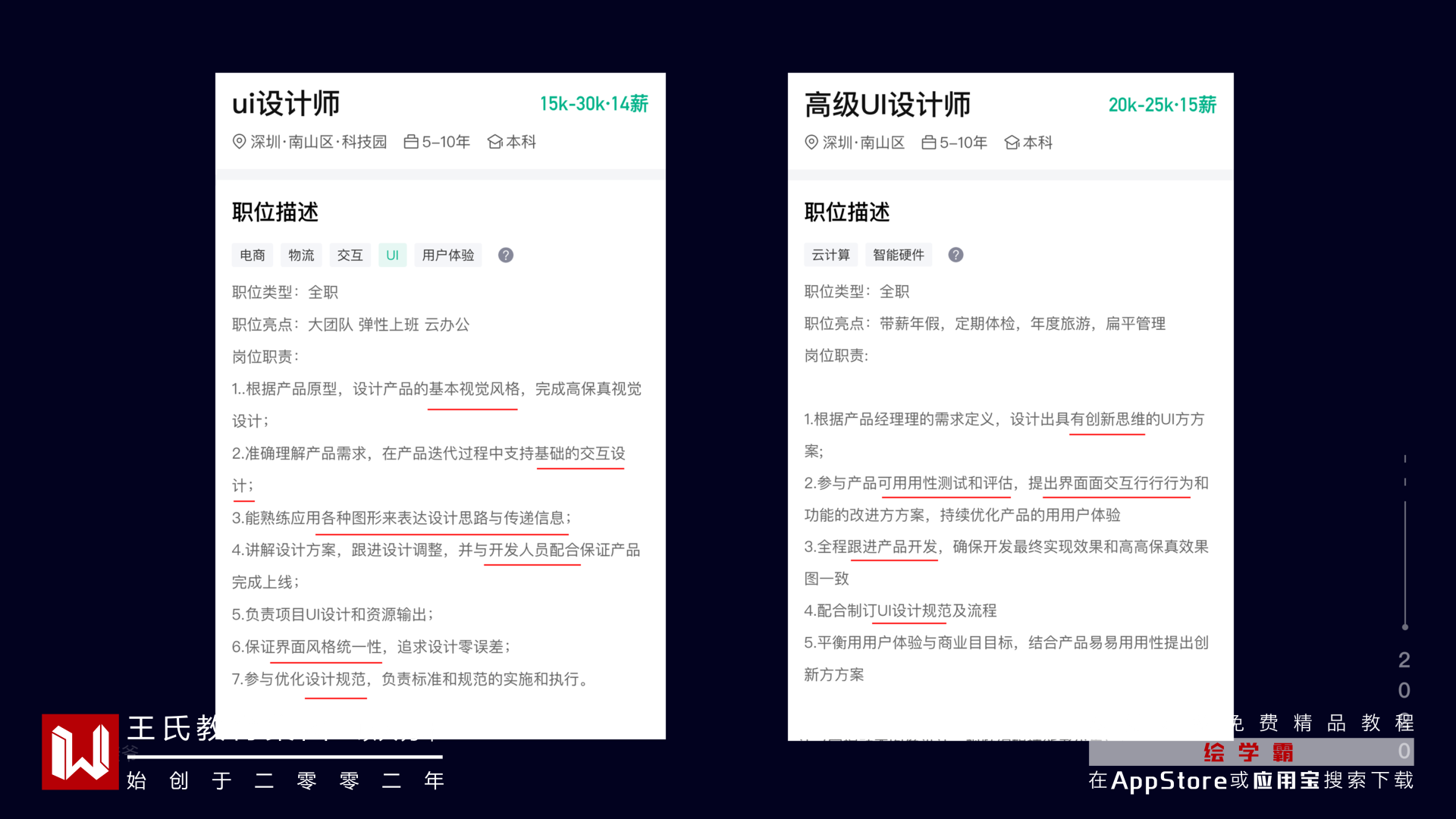Select the 用户体验 tag
This screenshot has width=1456, height=819.
pos(448,256)
